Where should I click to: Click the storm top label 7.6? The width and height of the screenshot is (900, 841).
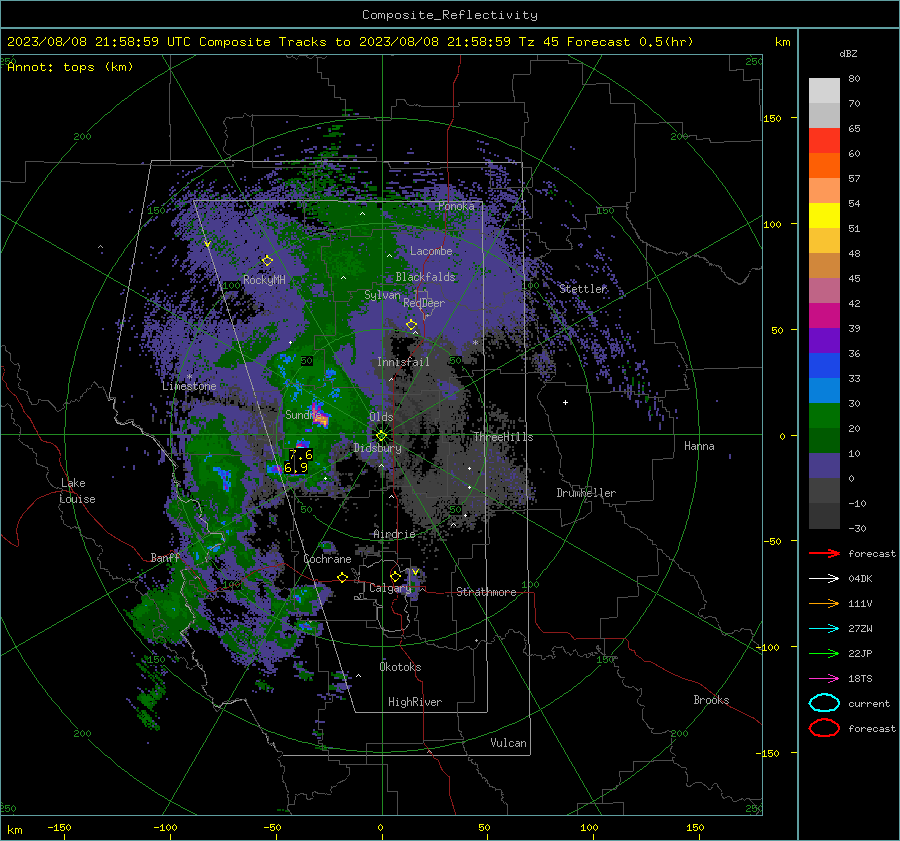coord(301,455)
